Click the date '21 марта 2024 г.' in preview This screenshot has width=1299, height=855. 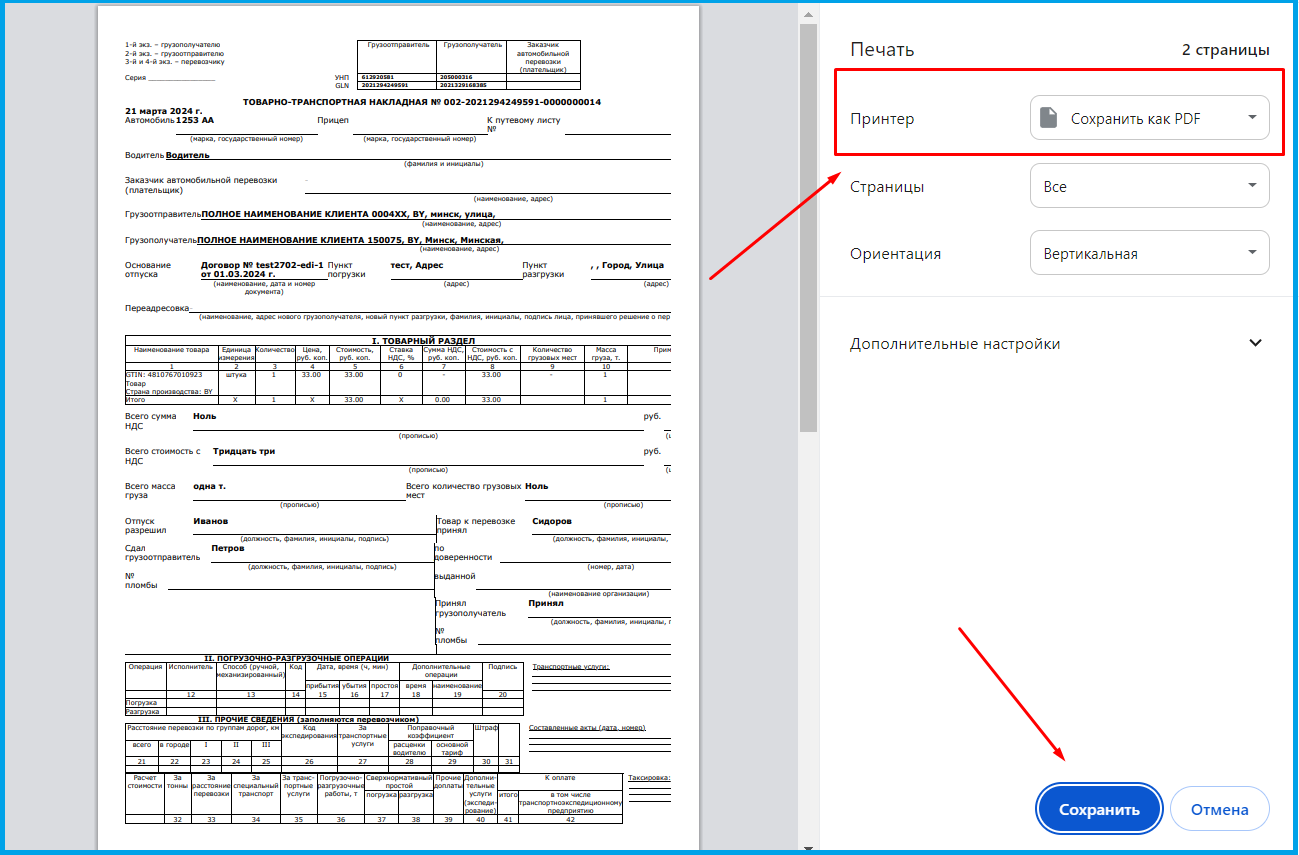tap(164, 111)
